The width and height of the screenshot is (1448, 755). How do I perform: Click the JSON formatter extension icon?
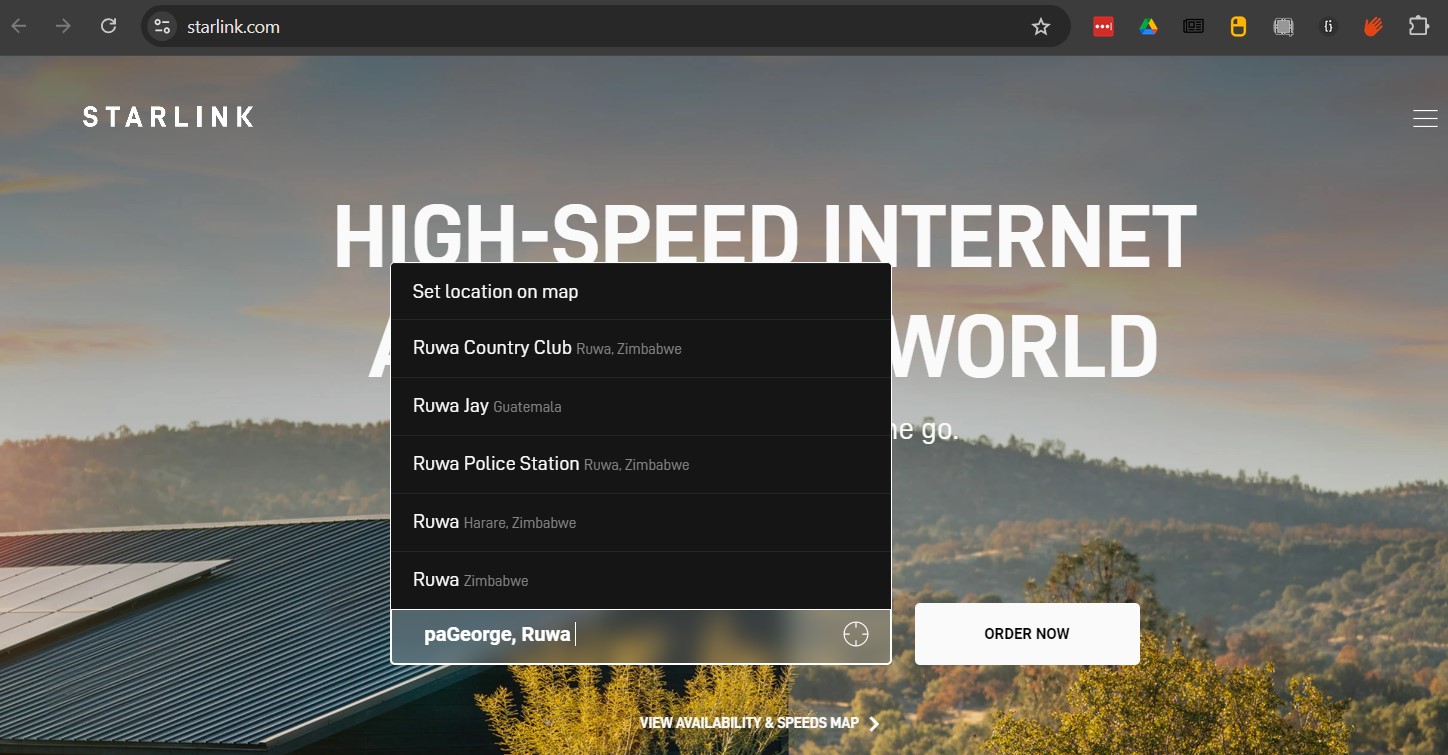coord(1329,26)
